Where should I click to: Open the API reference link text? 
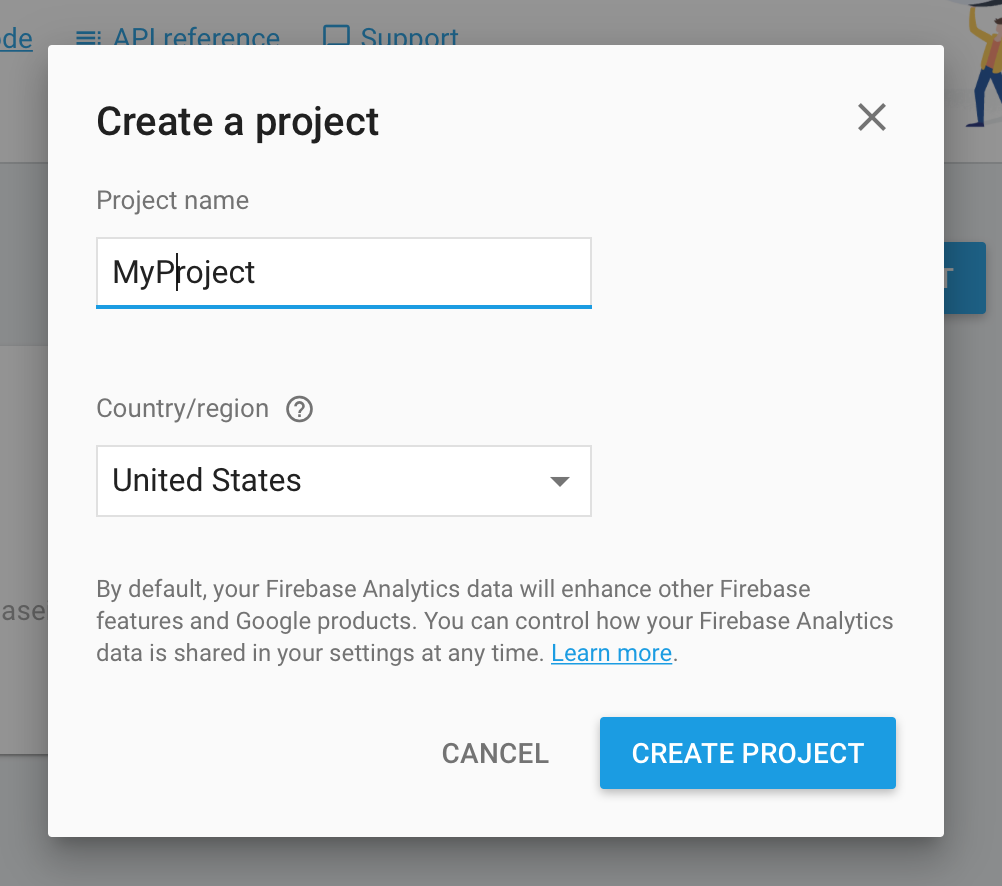[x=196, y=38]
